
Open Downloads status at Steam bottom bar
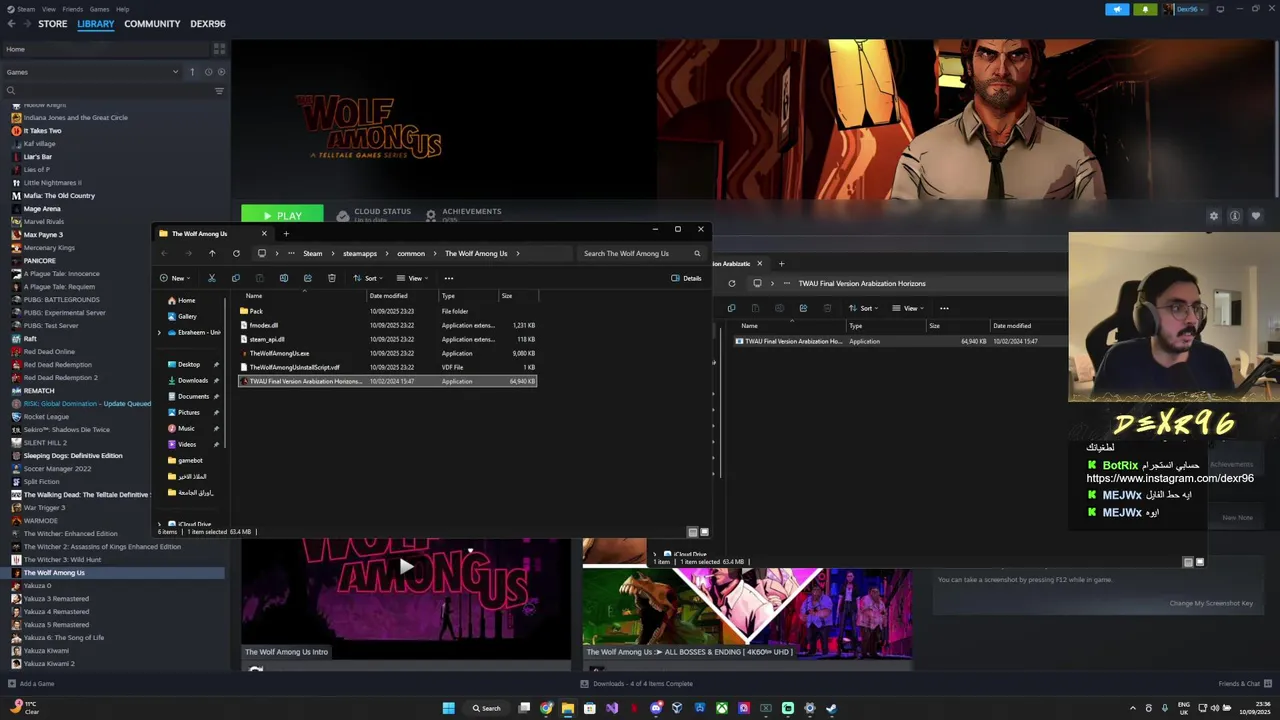tap(637, 684)
